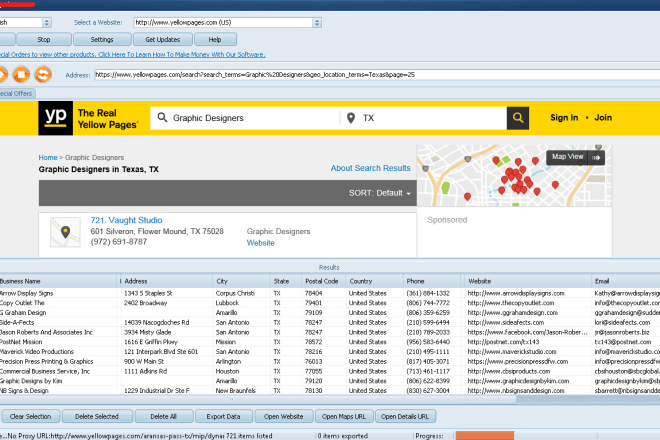Viewport: 660px width, 440px height.
Task: Click Join link
Action: coord(603,118)
